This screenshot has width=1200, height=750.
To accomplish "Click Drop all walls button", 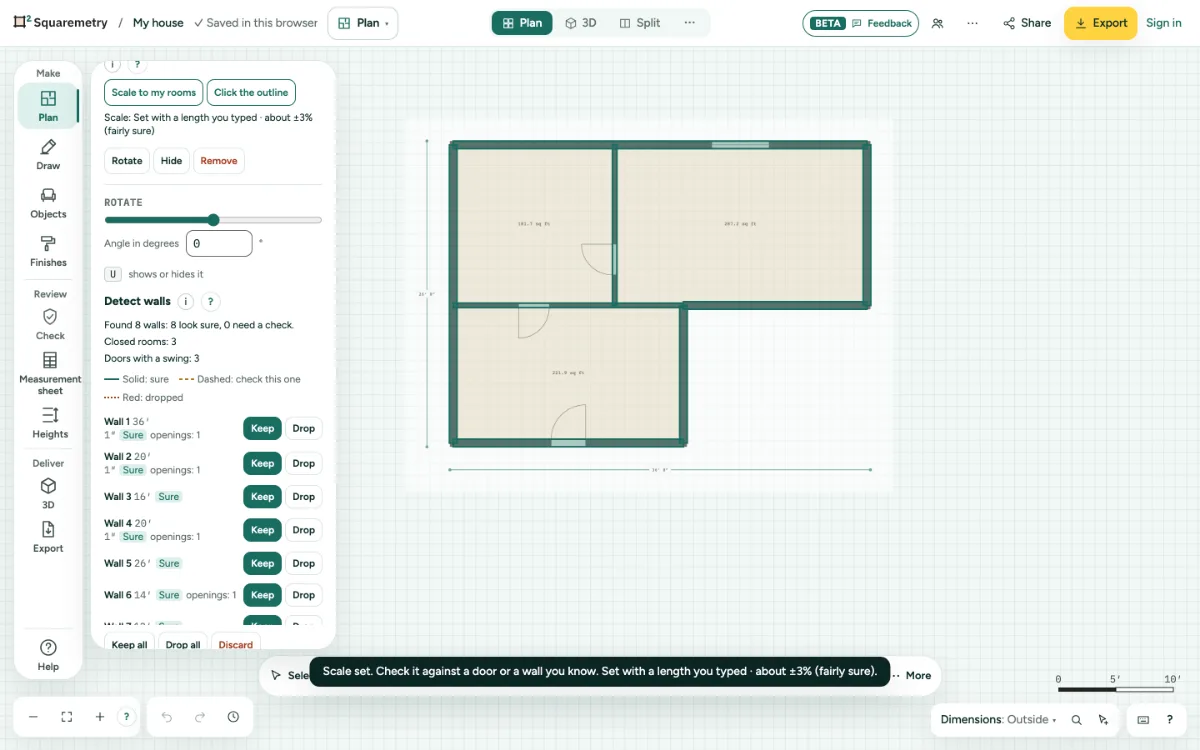I will point(183,644).
